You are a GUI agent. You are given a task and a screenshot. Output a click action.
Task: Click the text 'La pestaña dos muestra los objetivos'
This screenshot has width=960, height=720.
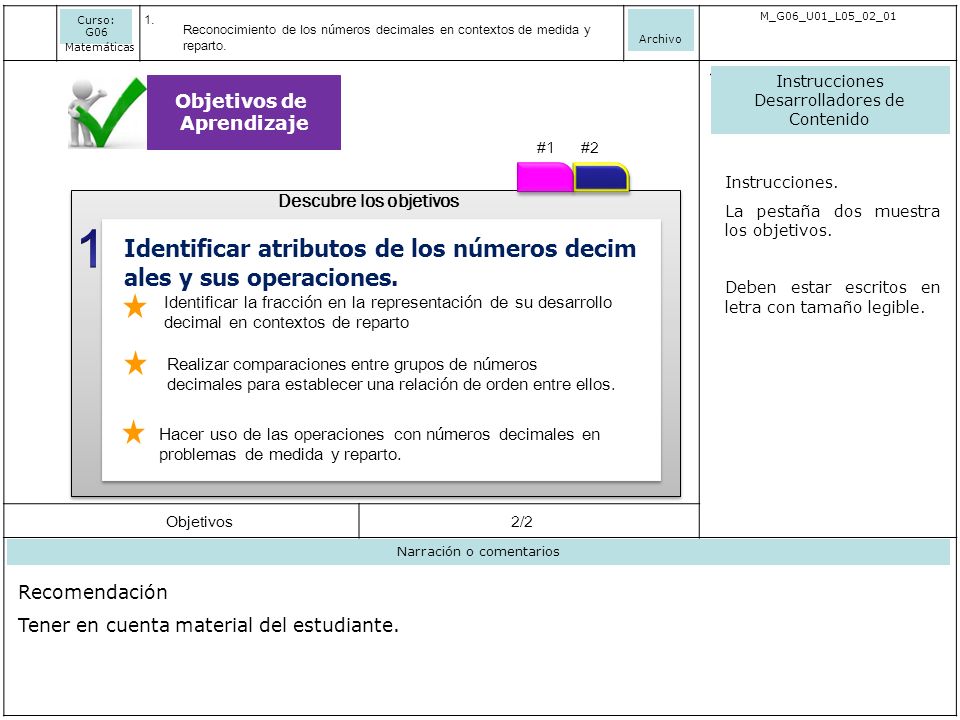(832, 220)
